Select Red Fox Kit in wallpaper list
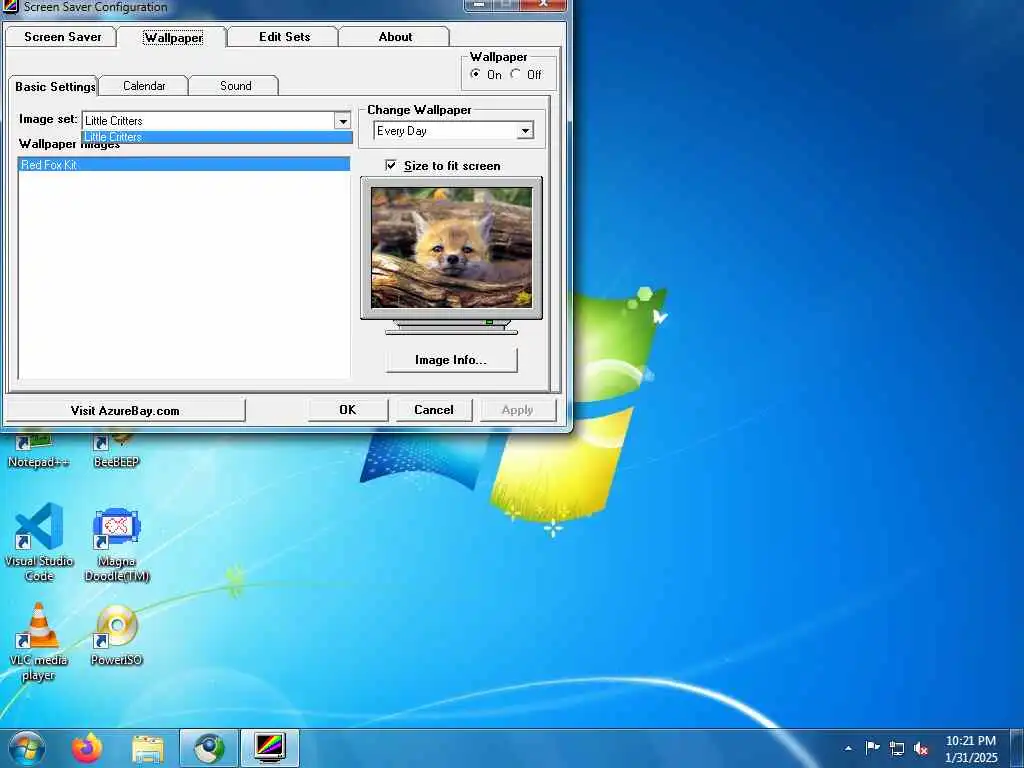Image resolution: width=1024 pixels, height=768 pixels. [184, 165]
